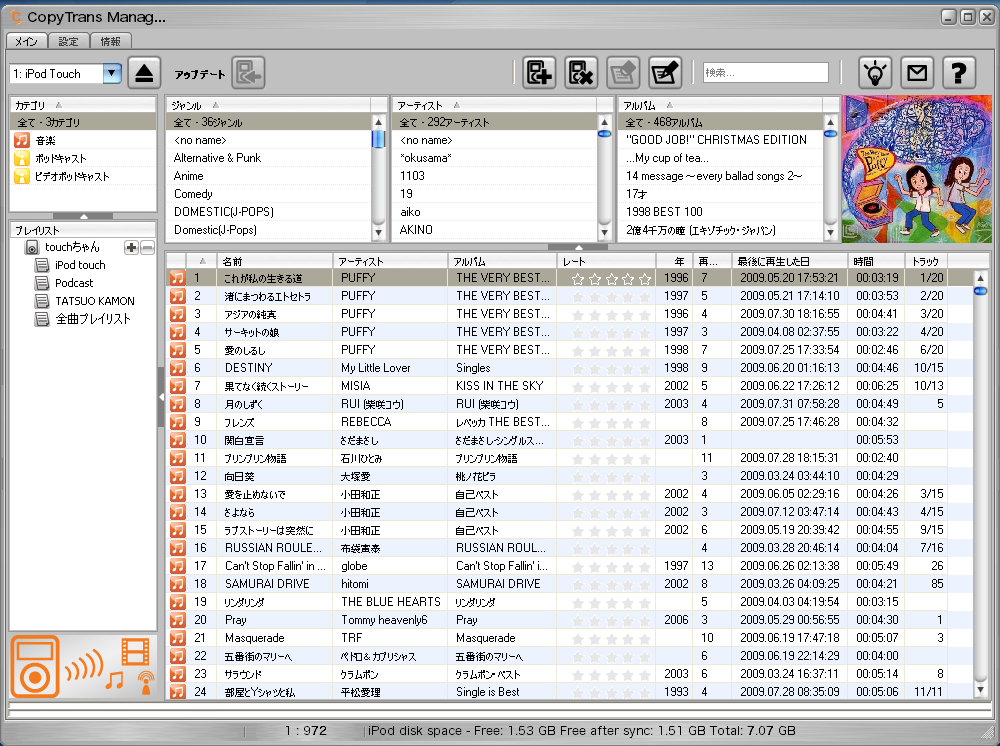The image size is (1000, 746).
Task: Click the fifth rating star on track 1
Action: pyautogui.click(x=645, y=279)
